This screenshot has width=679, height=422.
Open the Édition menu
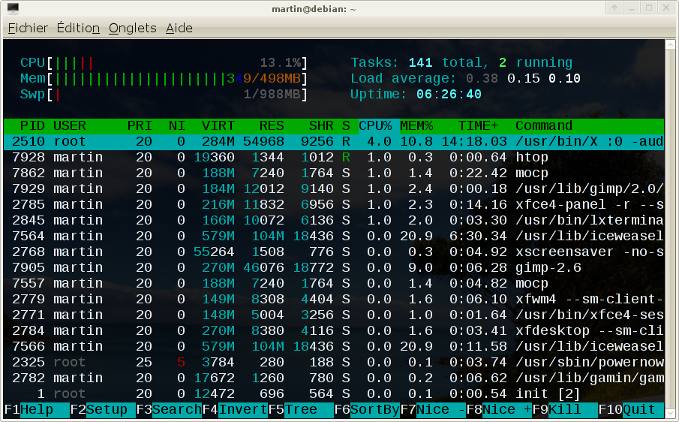point(78,27)
